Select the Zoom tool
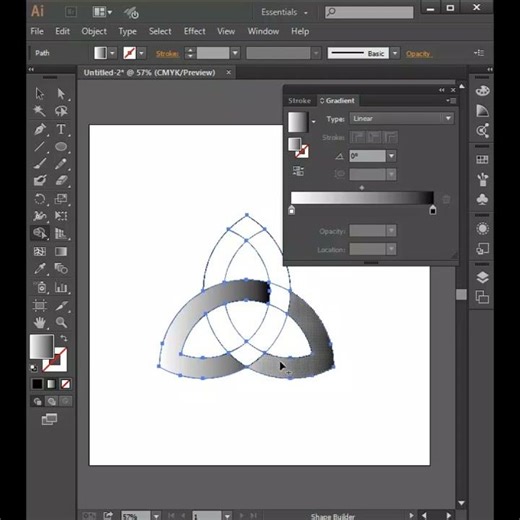Viewport: 520px width, 520px height. pyautogui.click(x=61, y=322)
